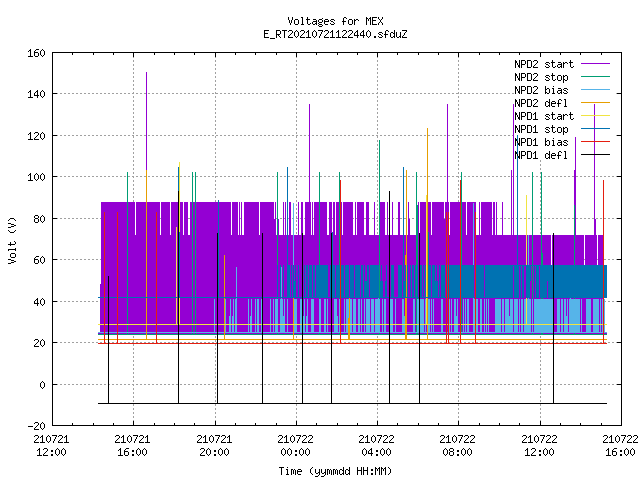Click the Volt (V) y-axis label
The image size is (640, 480).
12,240
